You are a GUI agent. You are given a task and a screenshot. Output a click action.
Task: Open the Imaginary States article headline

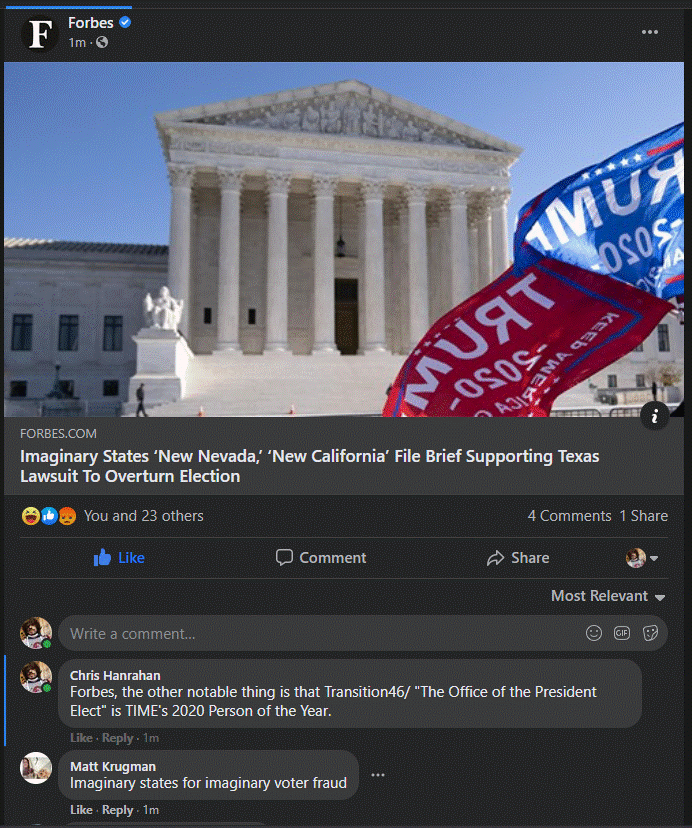(310, 466)
